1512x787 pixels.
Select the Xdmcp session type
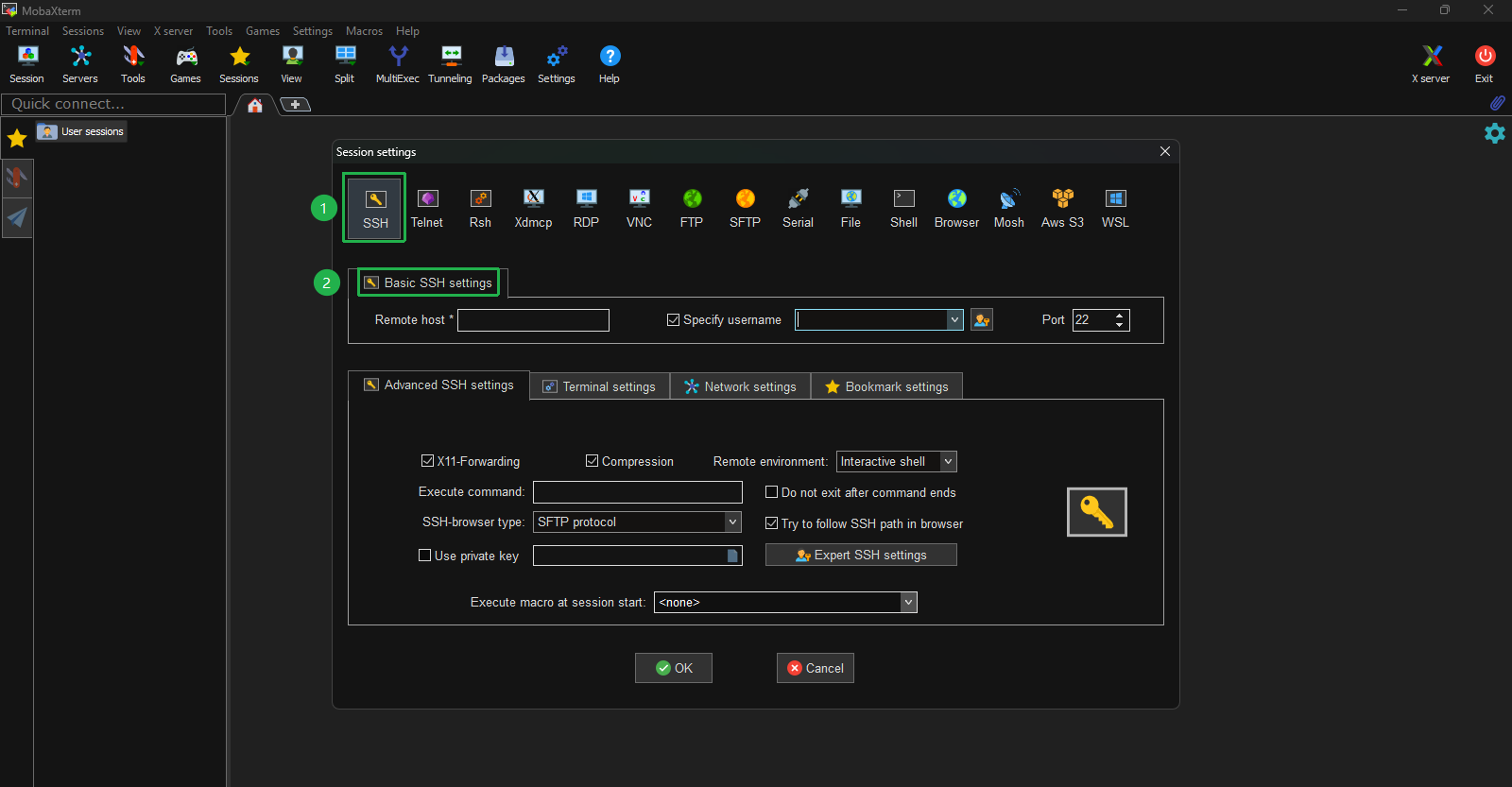(x=533, y=208)
